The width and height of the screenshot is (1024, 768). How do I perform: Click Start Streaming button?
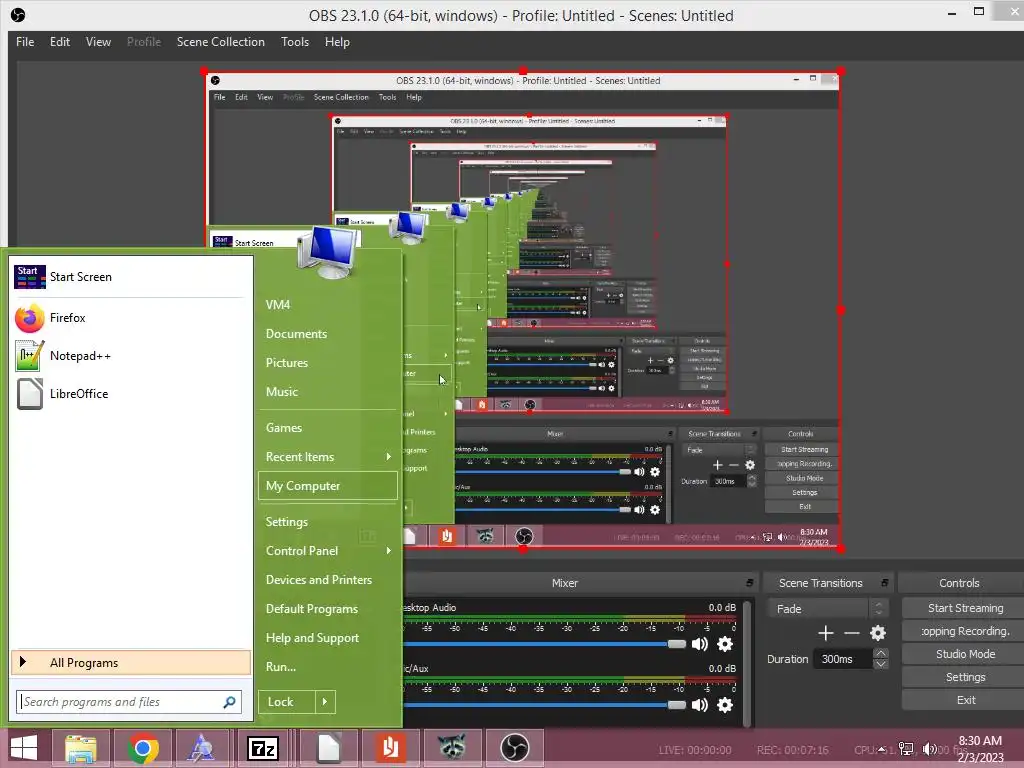click(965, 608)
